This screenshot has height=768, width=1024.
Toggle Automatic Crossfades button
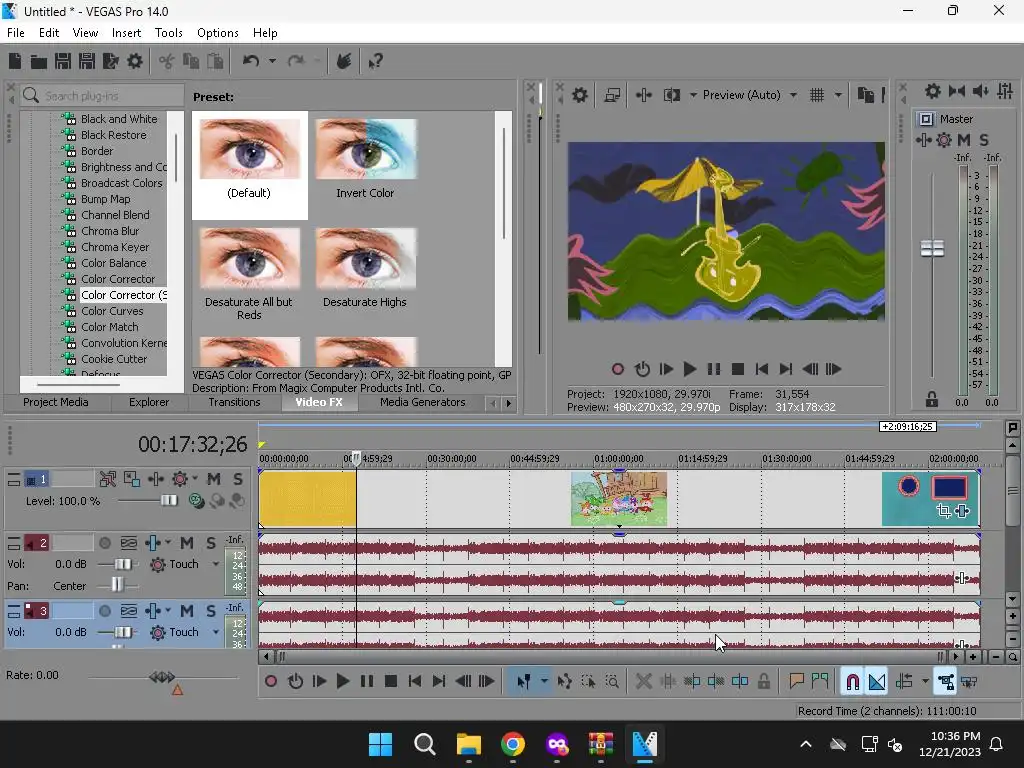(876, 682)
